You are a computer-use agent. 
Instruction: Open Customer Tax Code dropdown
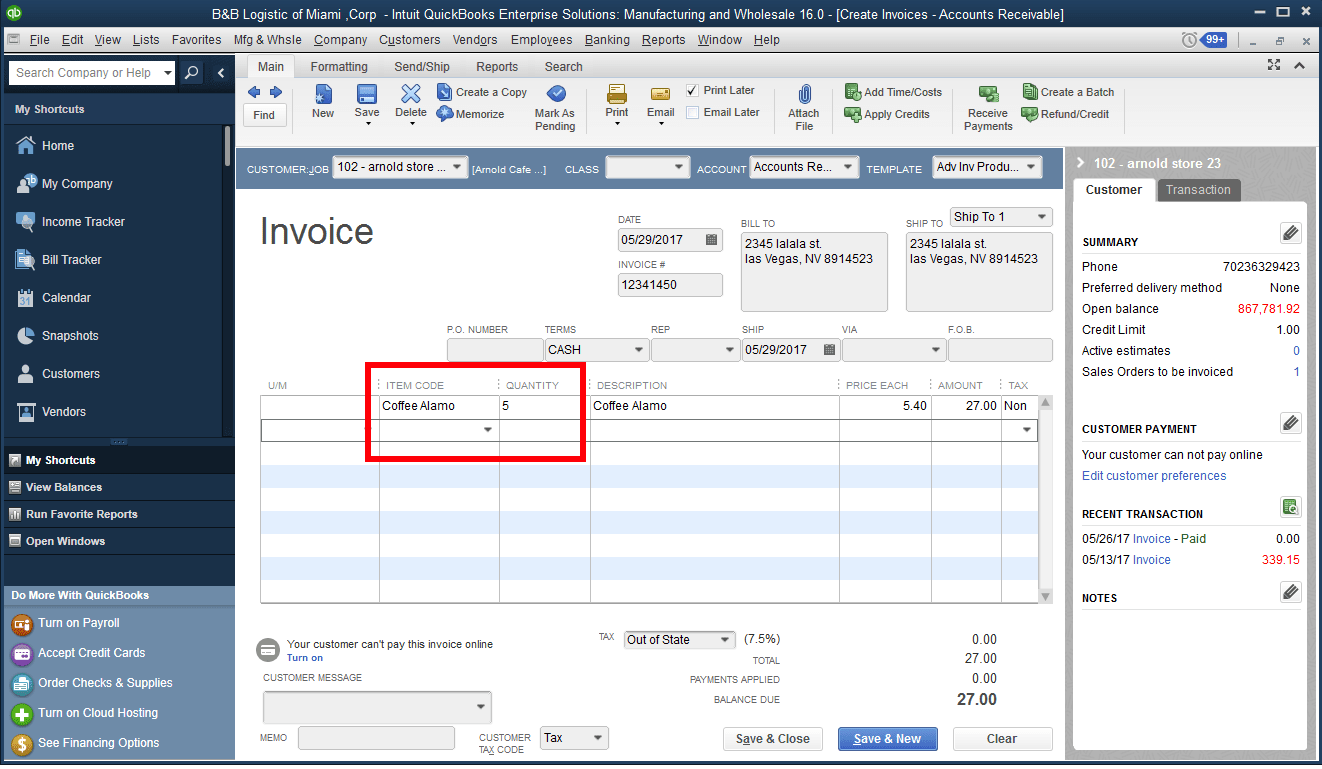click(x=598, y=738)
